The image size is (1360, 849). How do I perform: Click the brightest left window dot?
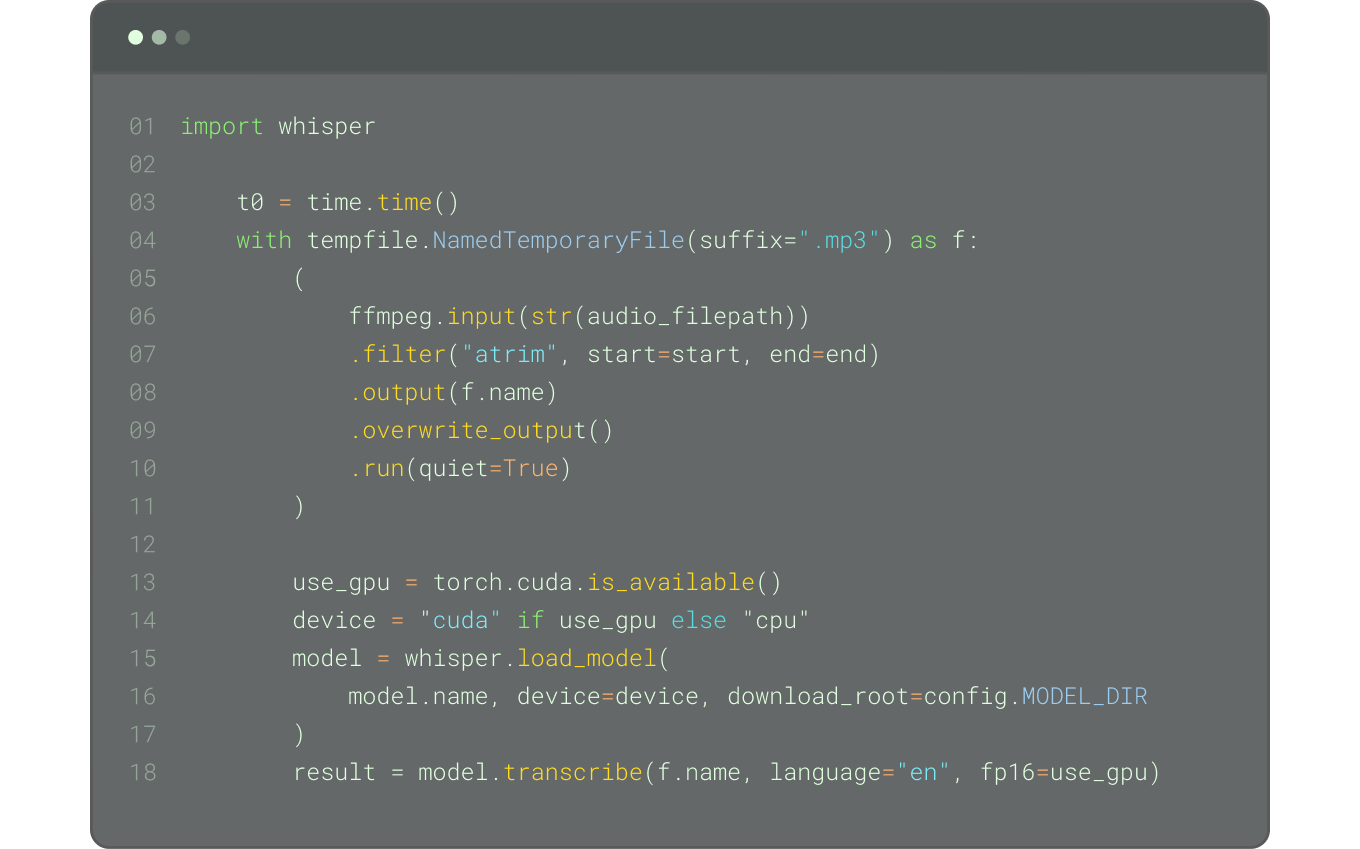136,38
